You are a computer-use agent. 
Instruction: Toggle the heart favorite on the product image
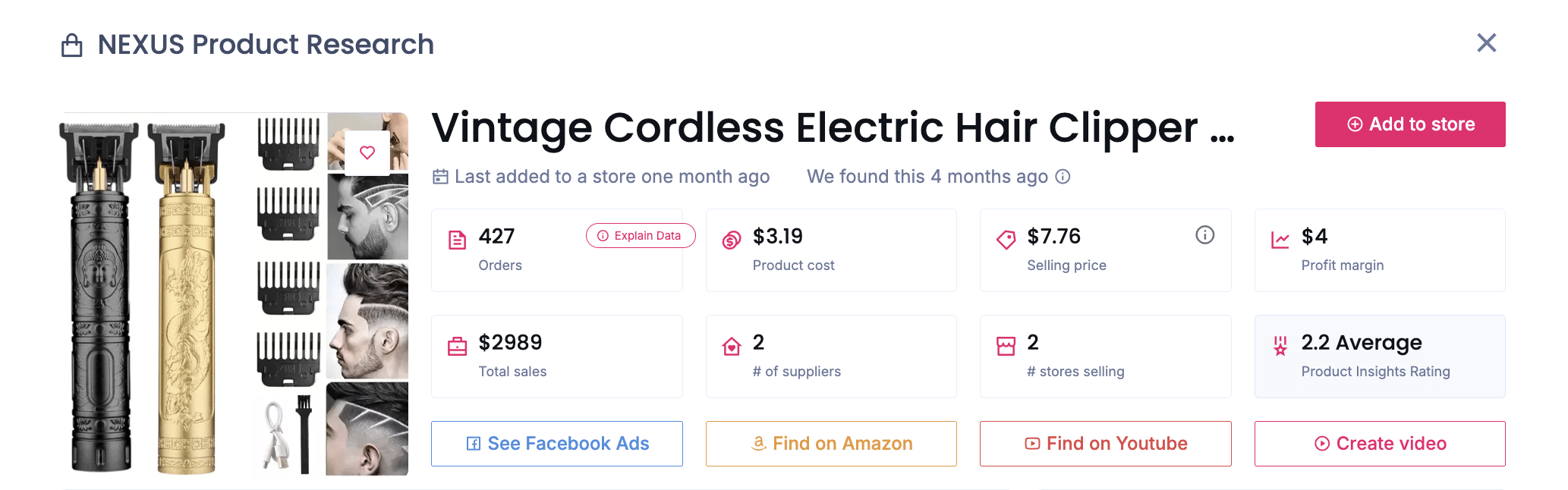tap(367, 152)
